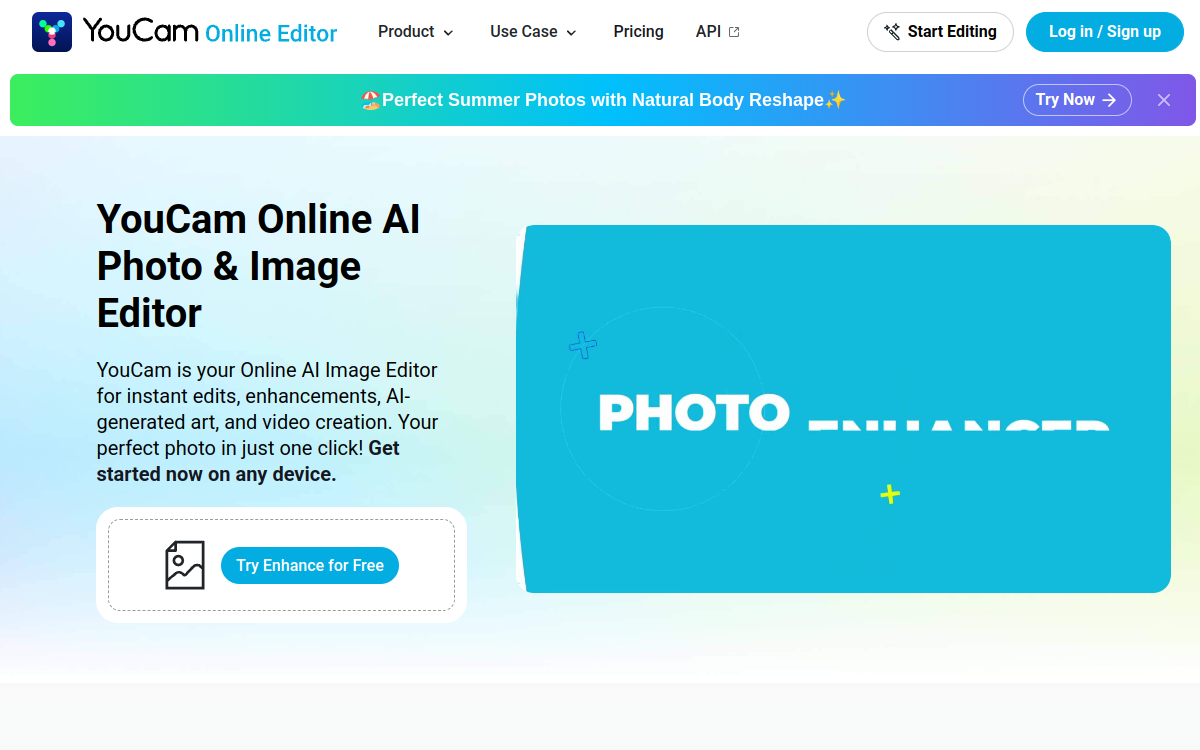Click the image upload drop area

(281, 565)
